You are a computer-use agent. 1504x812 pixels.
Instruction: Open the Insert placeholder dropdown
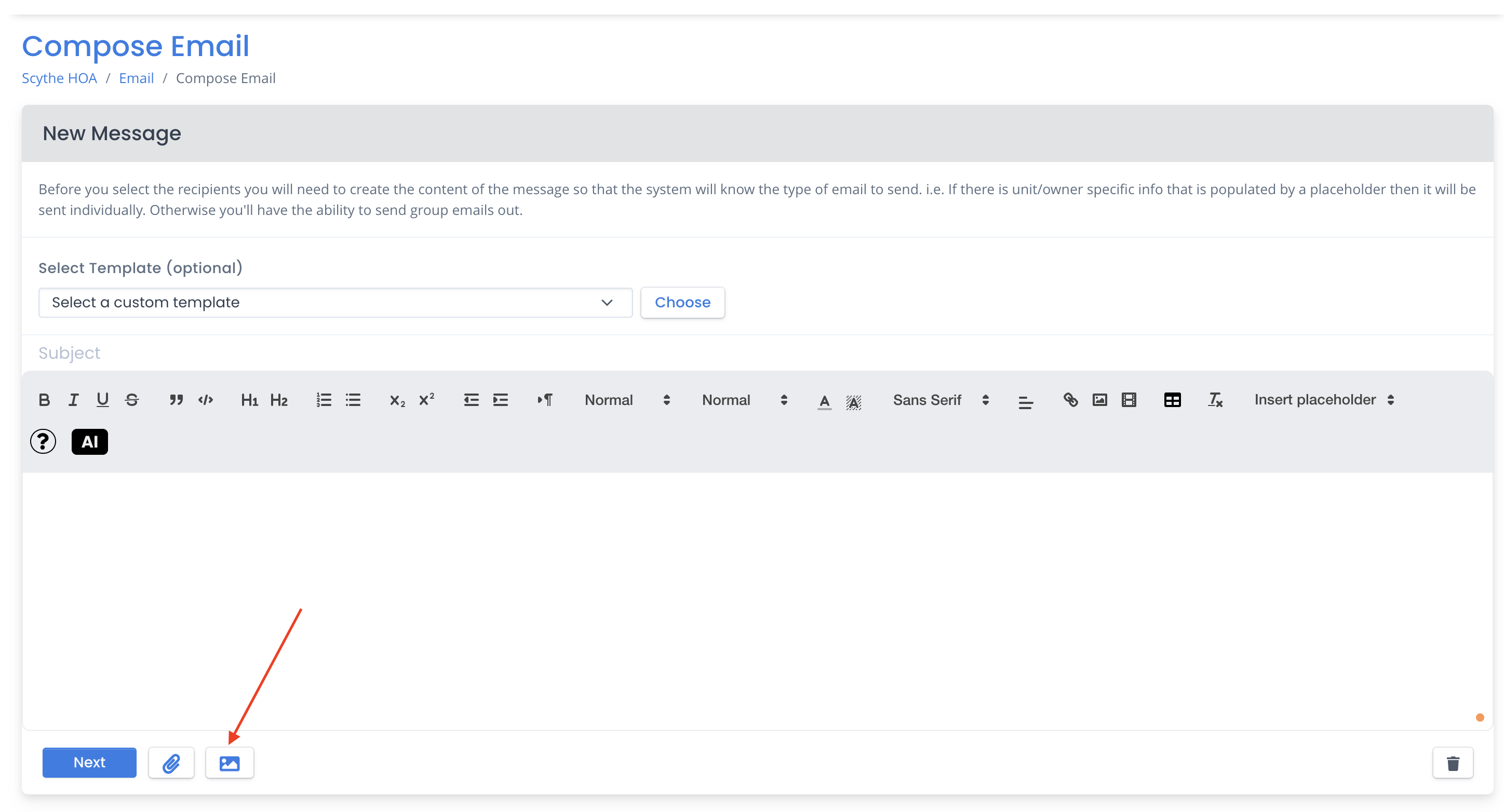[x=1325, y=400]
